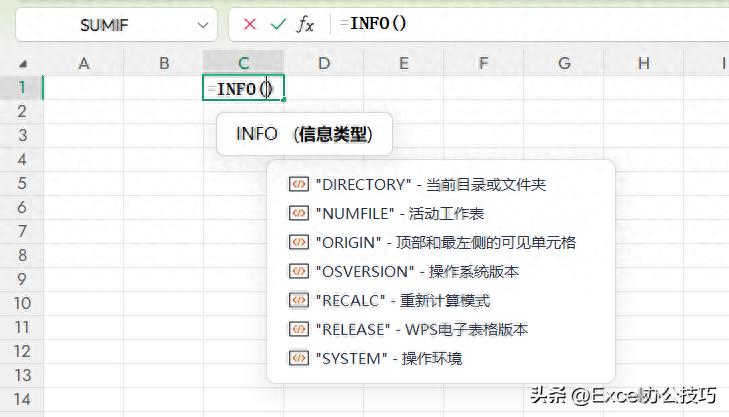This screenshot has height=417, width=729.
Task: Click the code icon beside "NUMFILE"
Action: pos(298,213)
